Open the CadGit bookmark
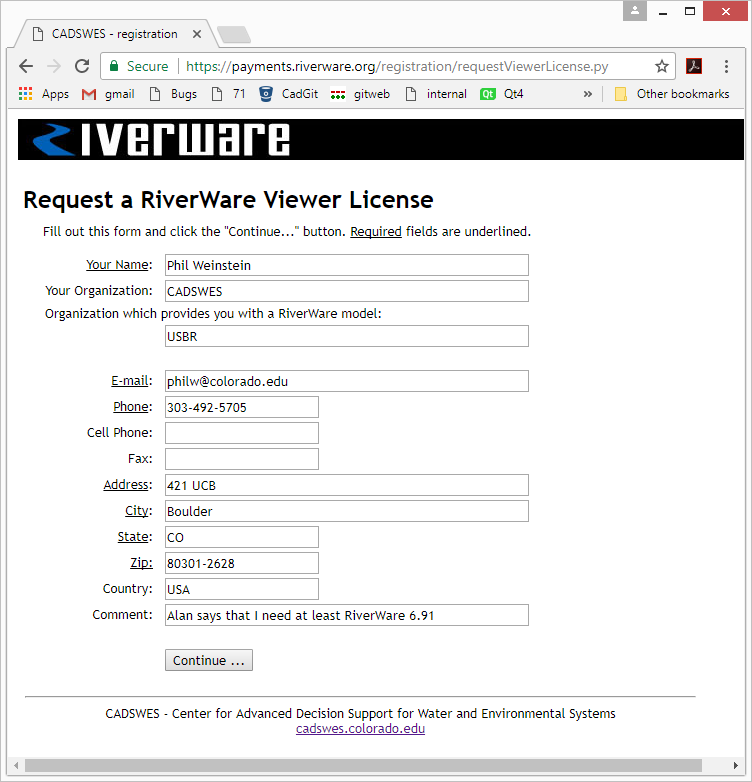This screenshot has width=752, height=782. [288, 94]
